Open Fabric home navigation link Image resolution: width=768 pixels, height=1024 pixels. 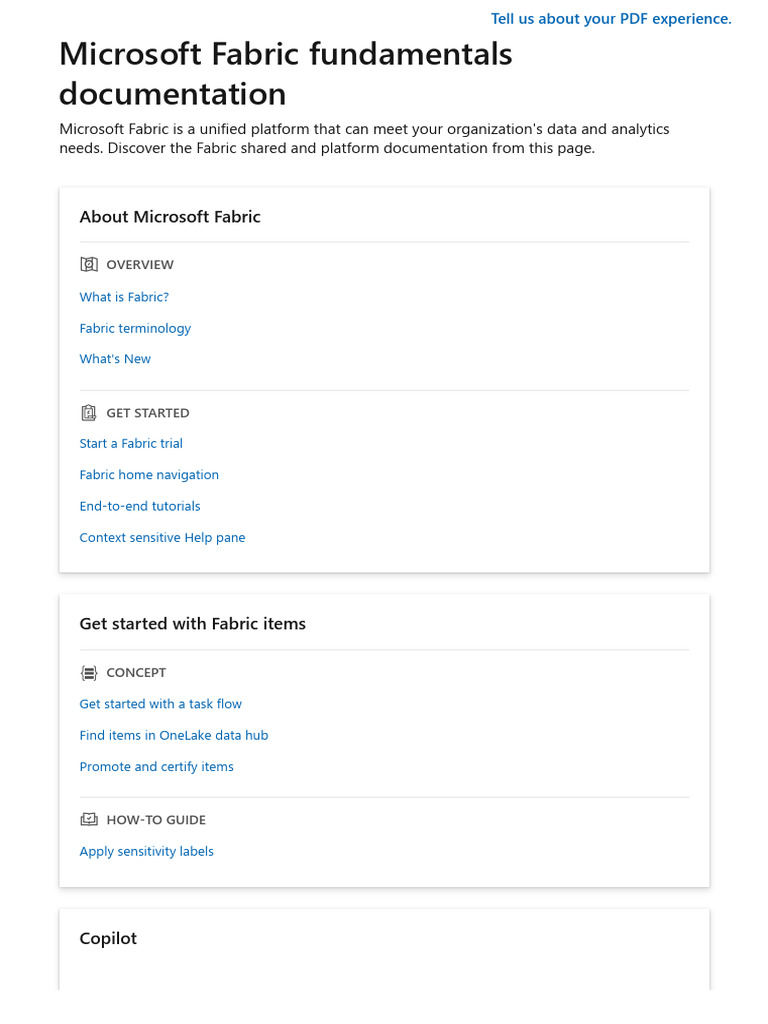coord(149,475)
